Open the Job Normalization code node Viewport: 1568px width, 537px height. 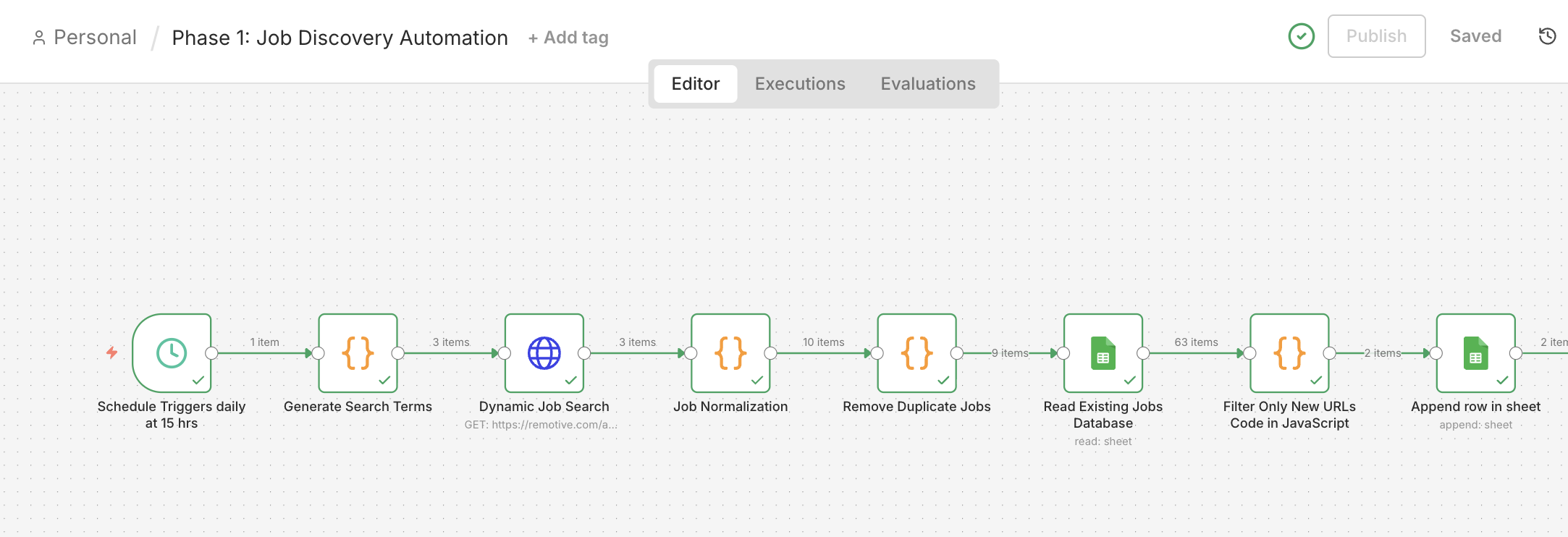(x=730, y=353)
